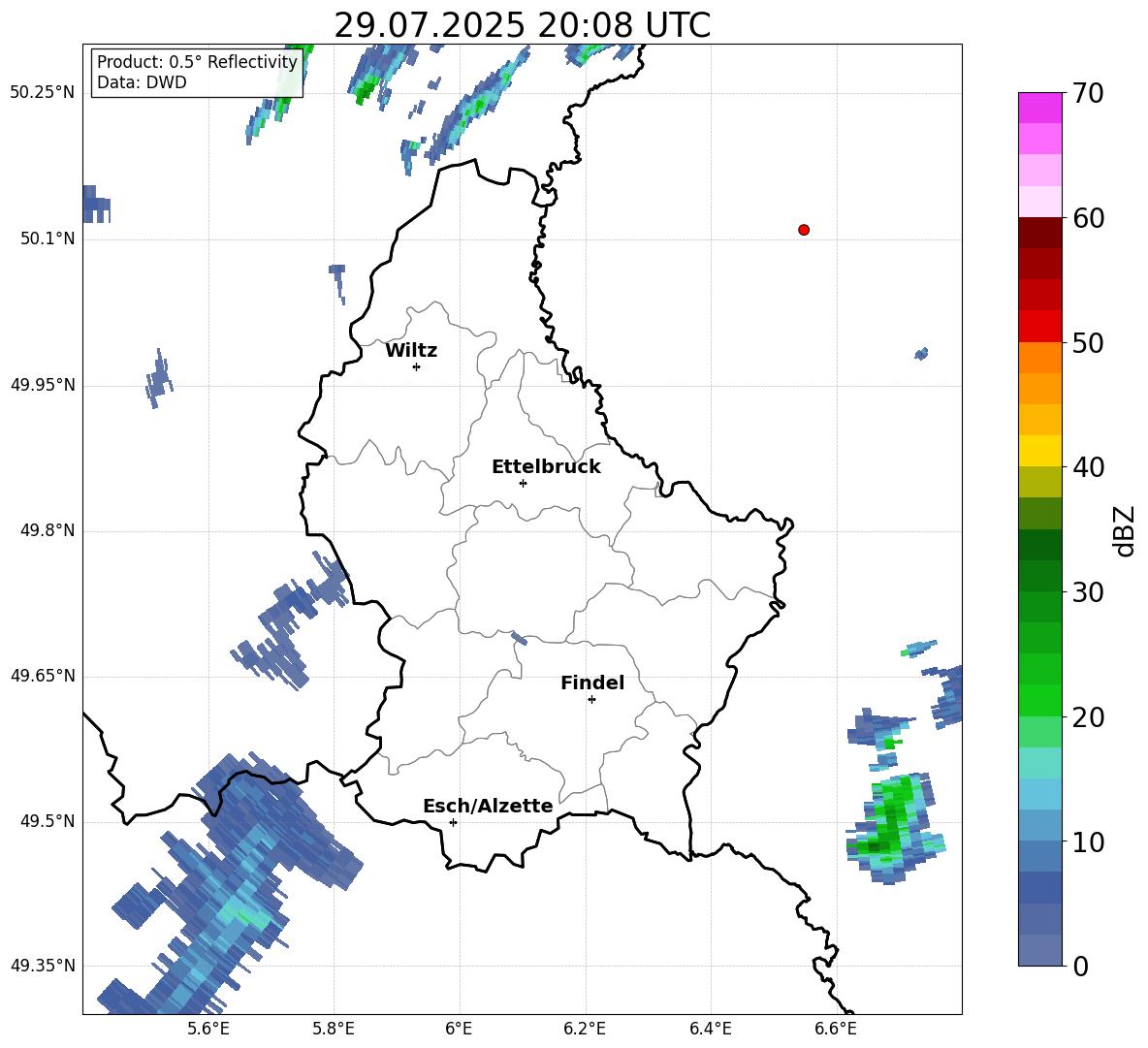Click the 6.6°E longitude label

(x=836, y=1029)
